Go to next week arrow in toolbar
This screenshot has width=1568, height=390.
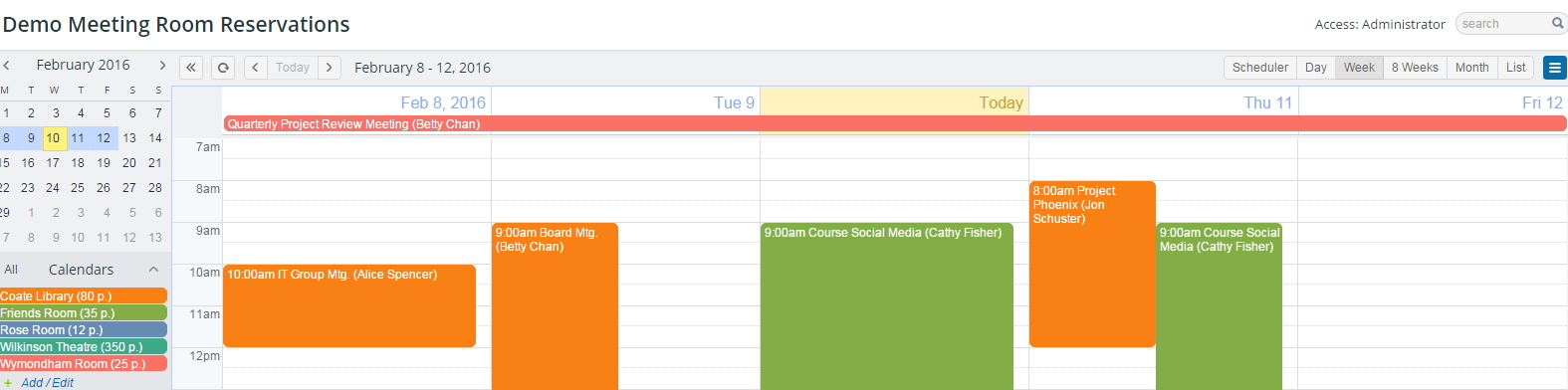(330, 68)
